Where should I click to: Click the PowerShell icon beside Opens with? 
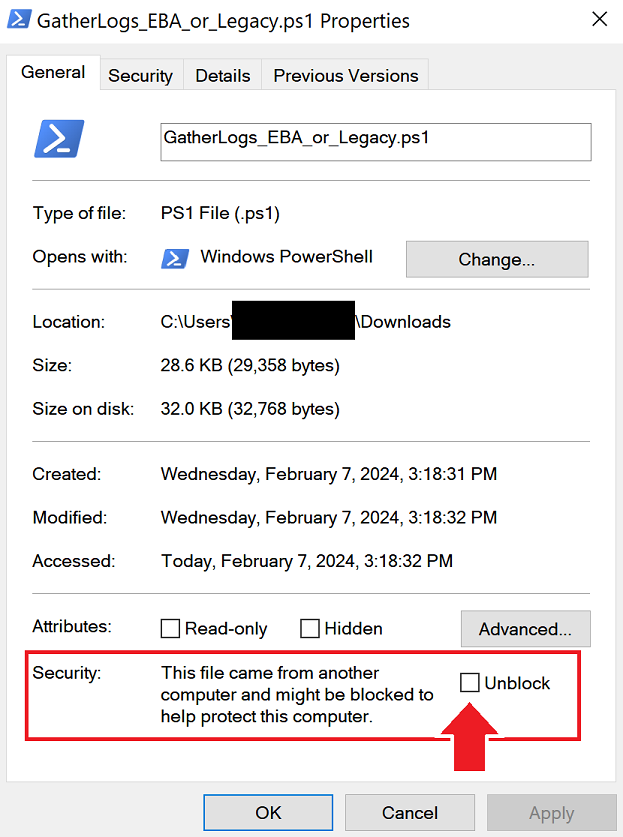point(175,257)
